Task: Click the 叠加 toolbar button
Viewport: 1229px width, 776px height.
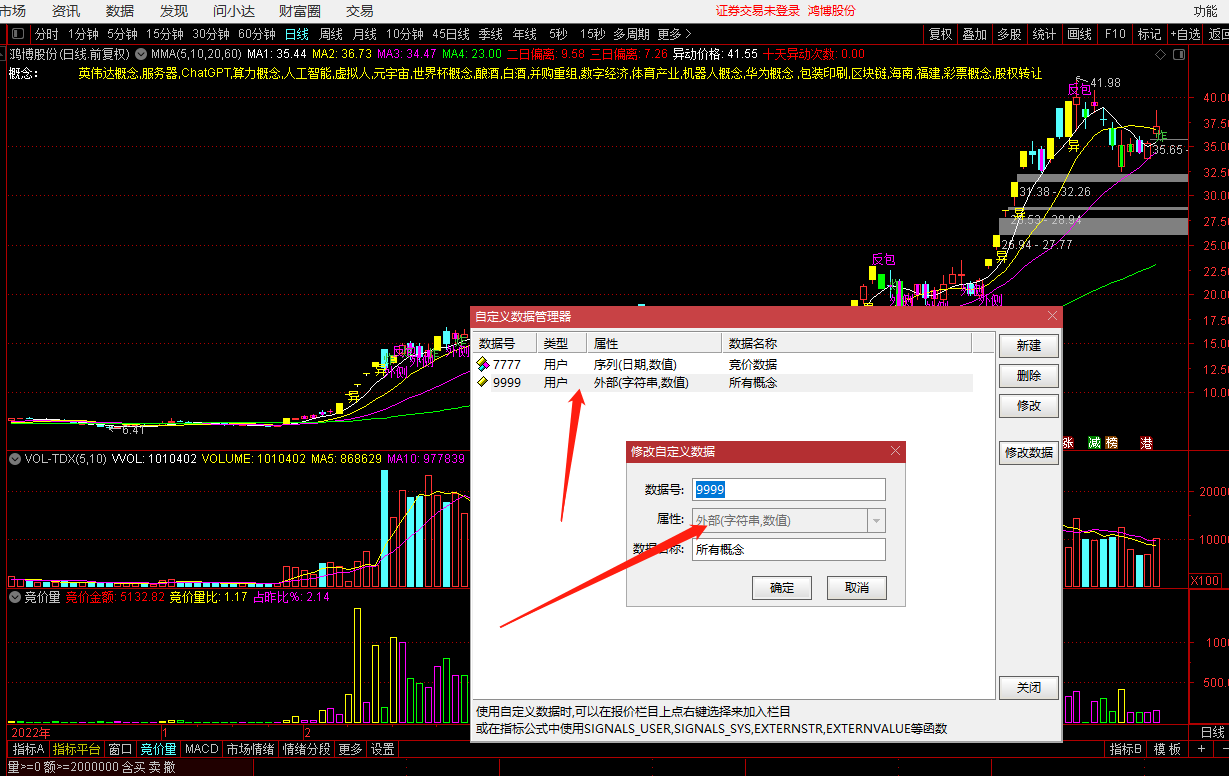Action: (974, 34)
